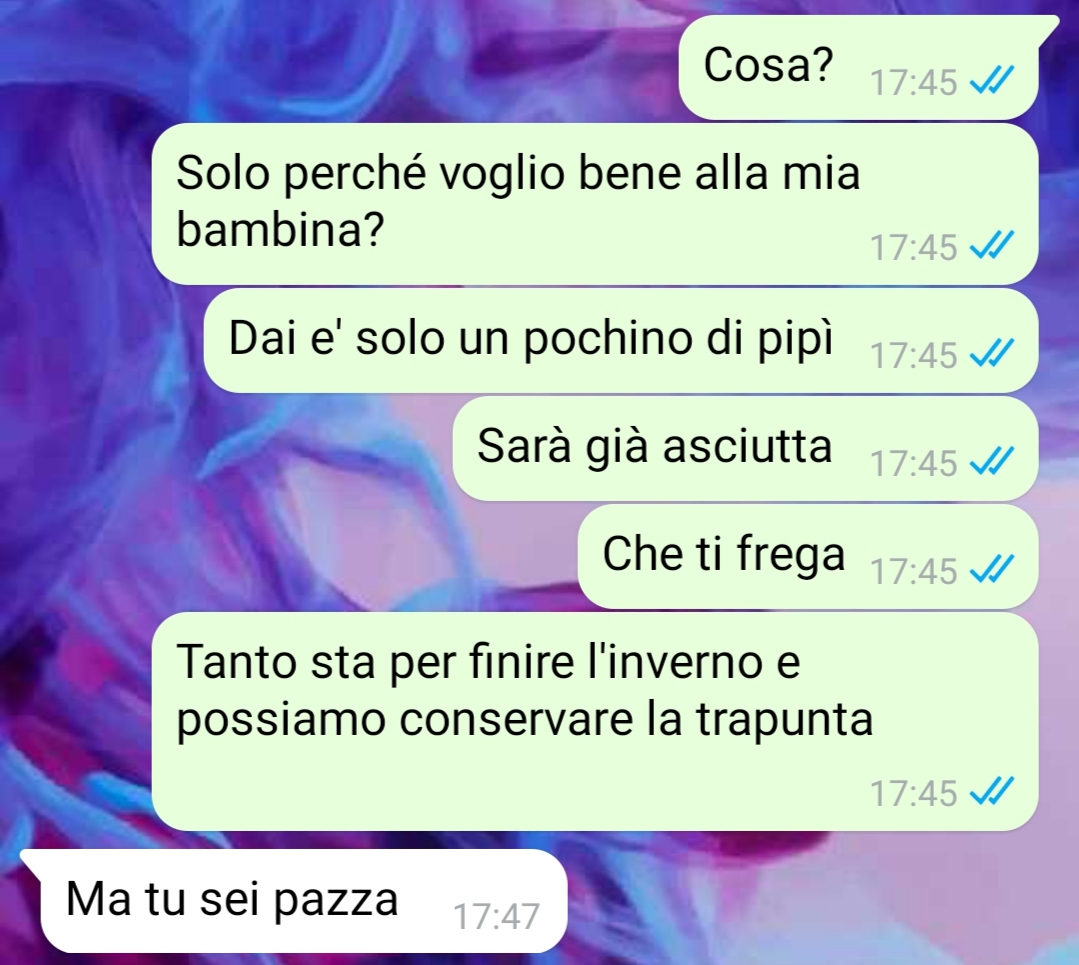
Task: Tap the blue ticks beside "Che ti frega"
Action: tap(991, 569)
